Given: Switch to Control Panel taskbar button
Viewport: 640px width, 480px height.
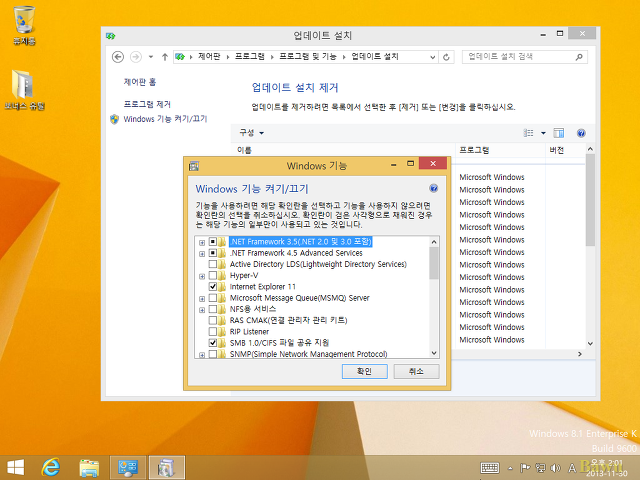Looking at the screenshot, I should click(128, 467).
